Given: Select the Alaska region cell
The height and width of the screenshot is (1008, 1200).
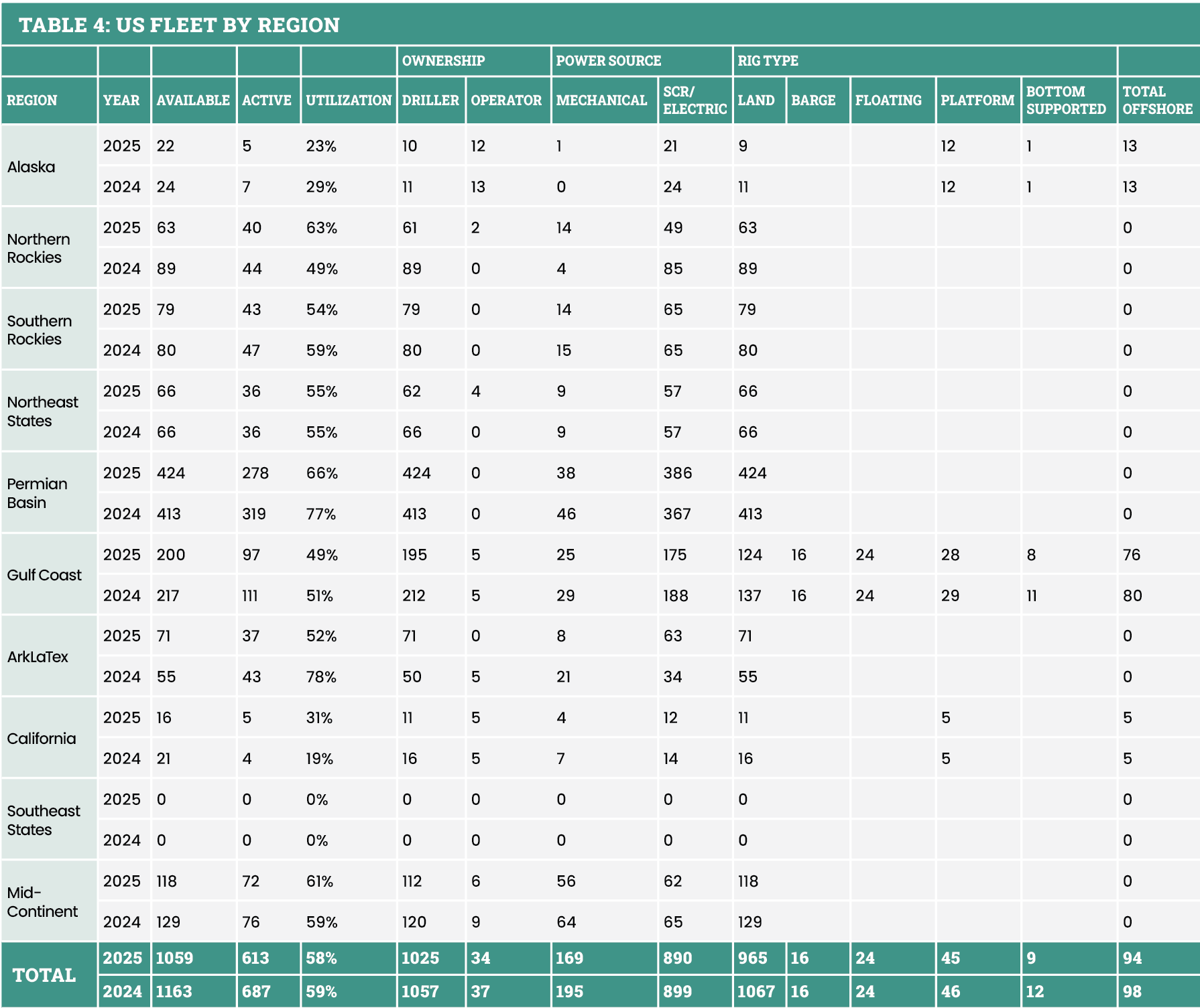Looking at the screenshot, I should 32,167.
